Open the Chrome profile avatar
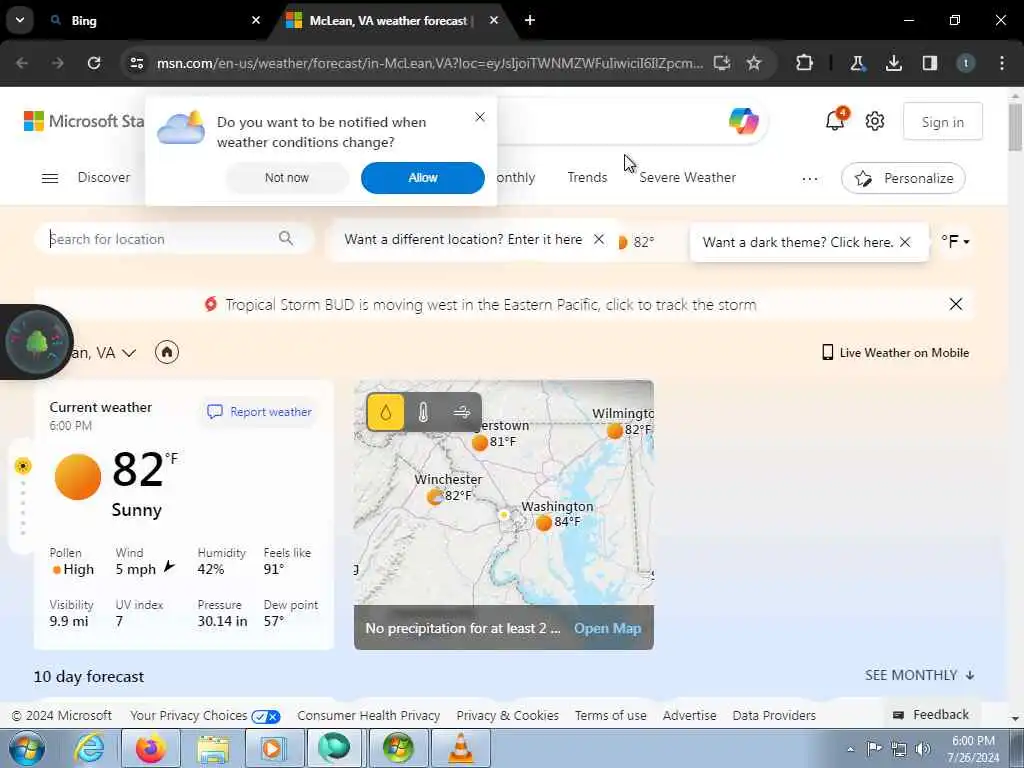The height and width of the screenshot is (768, 1024). 966,63
